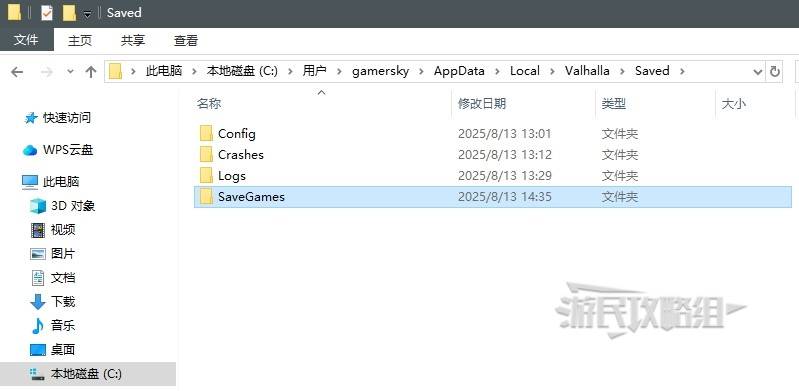
Task: Expand the chevron after Valhalla in path
Action: click(622, 71)
